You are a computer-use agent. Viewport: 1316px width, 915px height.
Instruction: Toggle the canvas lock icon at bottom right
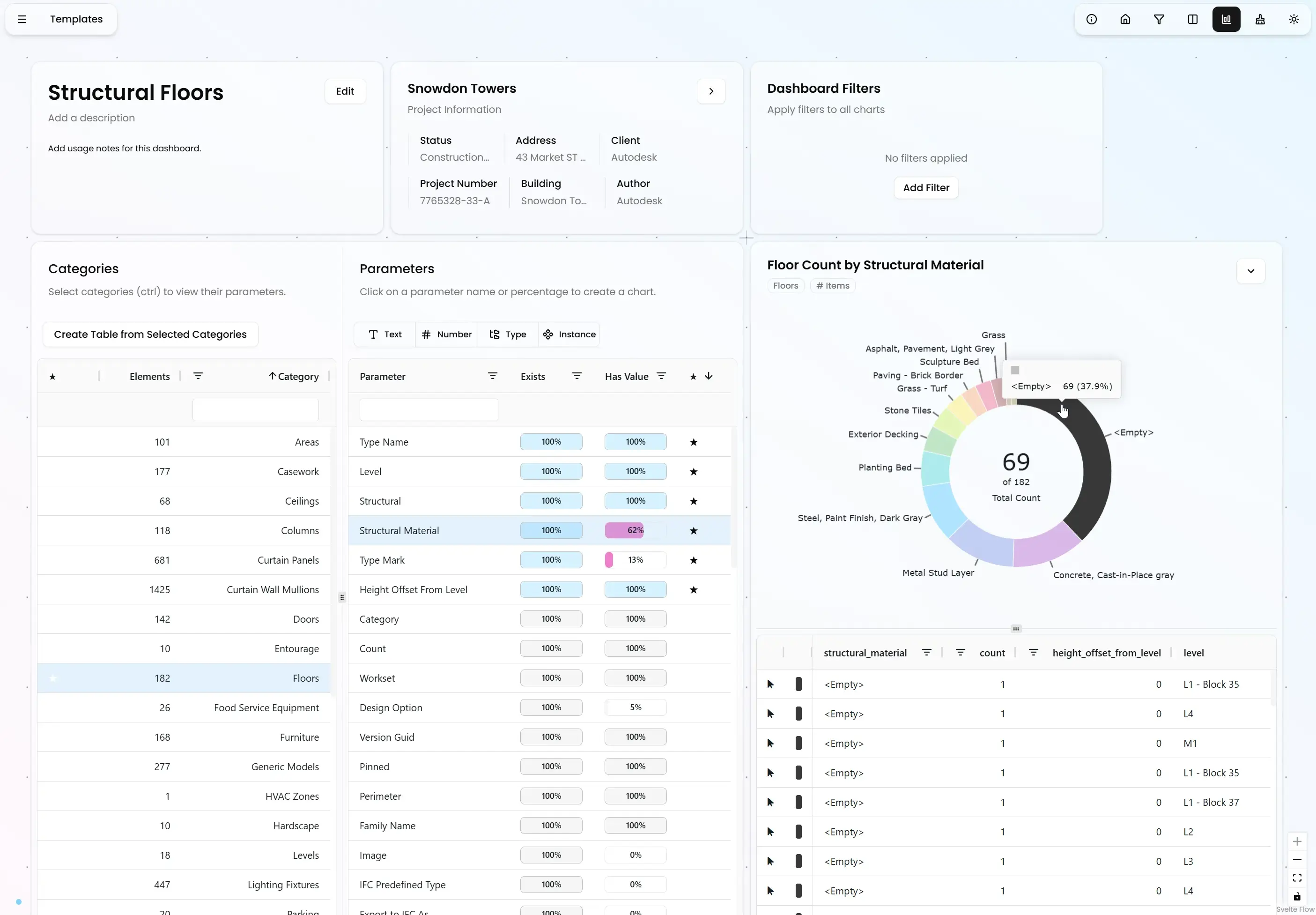1297,896
